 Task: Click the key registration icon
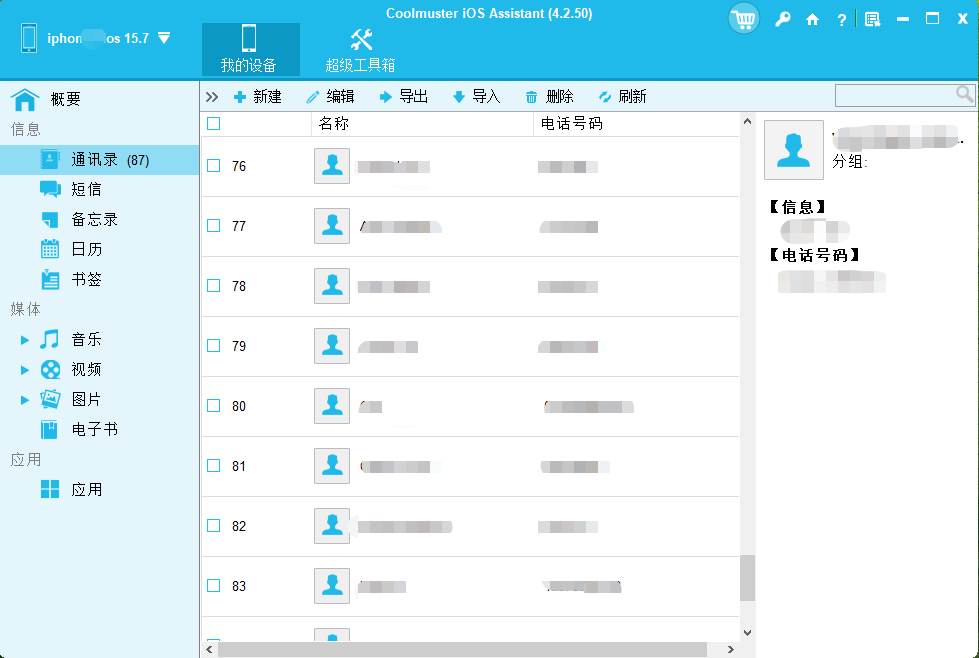coord(782,19)
